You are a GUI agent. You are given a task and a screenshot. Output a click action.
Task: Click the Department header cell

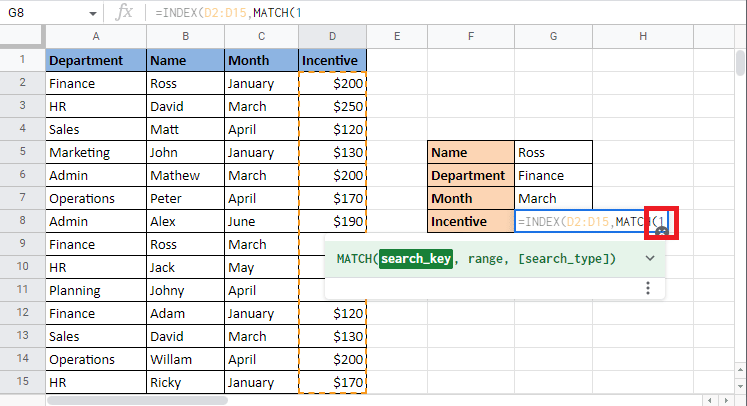95,60
